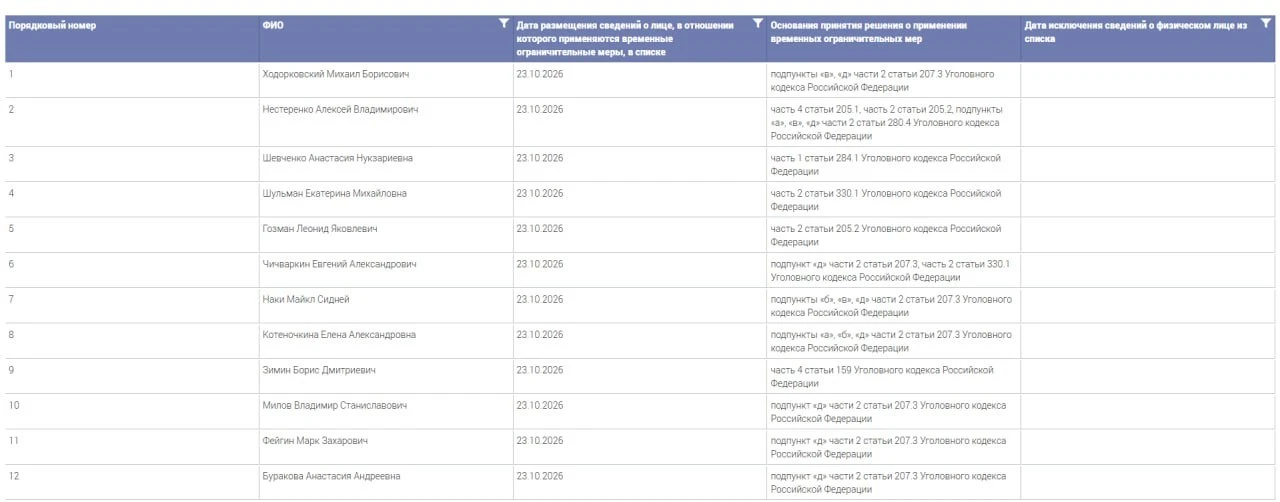Select Ходорковский Михаил Борисович name cell
Image resolution: width=1280 pixels, height=502 pixels.
pos(385,80)
